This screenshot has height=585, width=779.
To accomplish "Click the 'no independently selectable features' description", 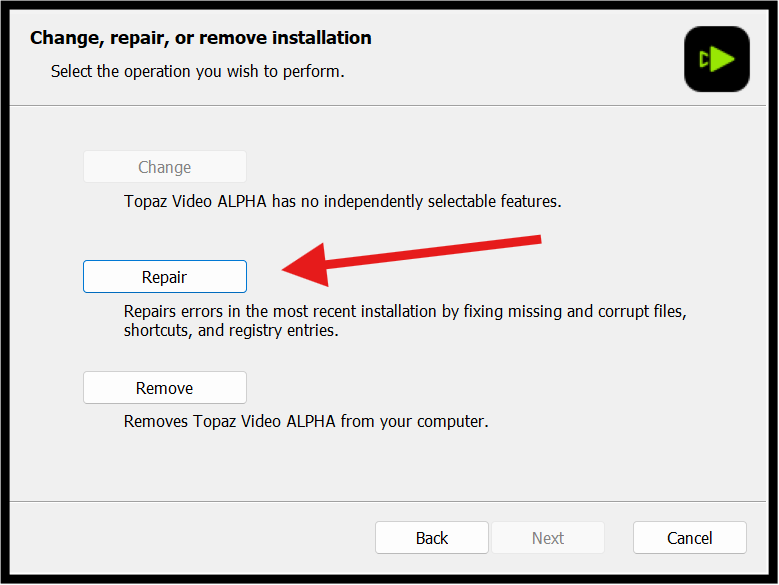I will pyautogui.click(x=342, y=201).
